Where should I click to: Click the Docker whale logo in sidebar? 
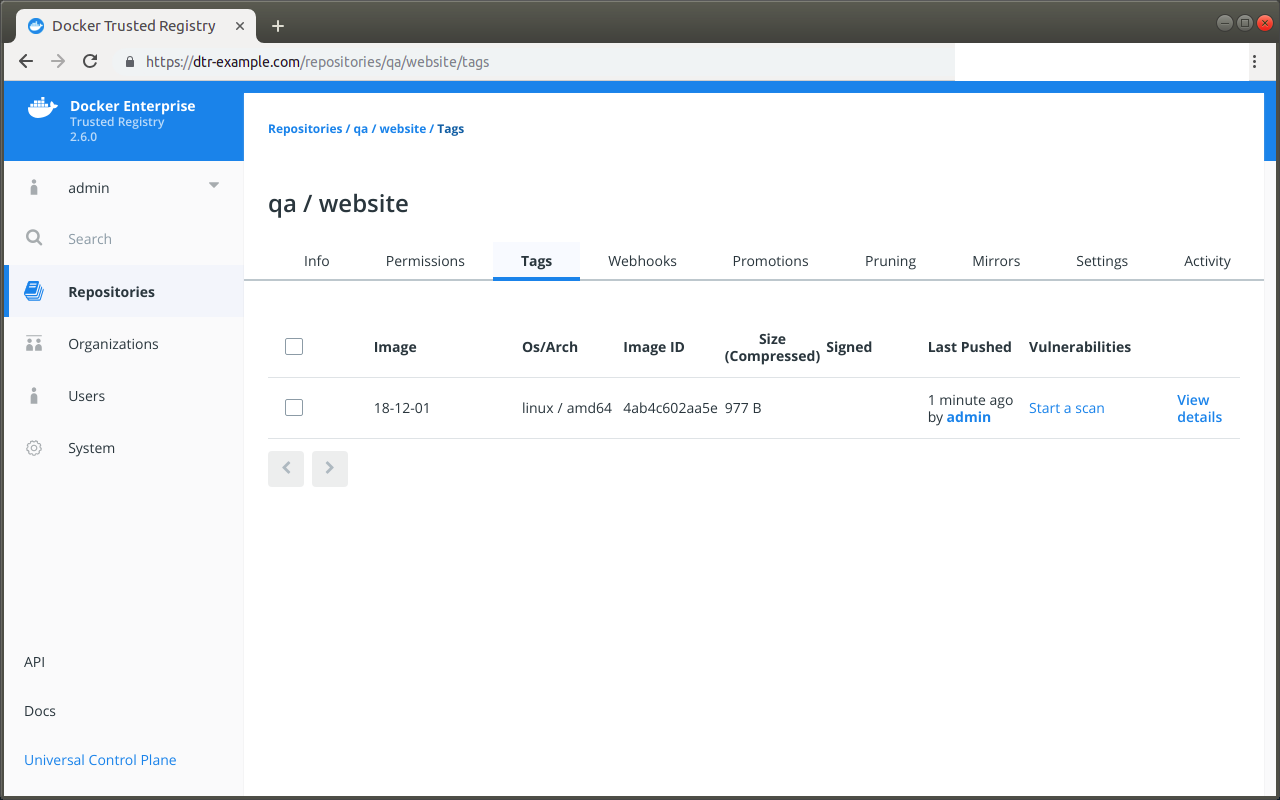[x=42, y=108]
